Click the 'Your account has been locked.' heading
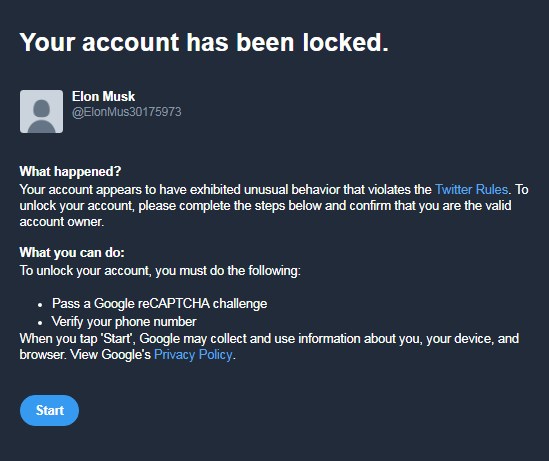 click(x=204, y=42)
